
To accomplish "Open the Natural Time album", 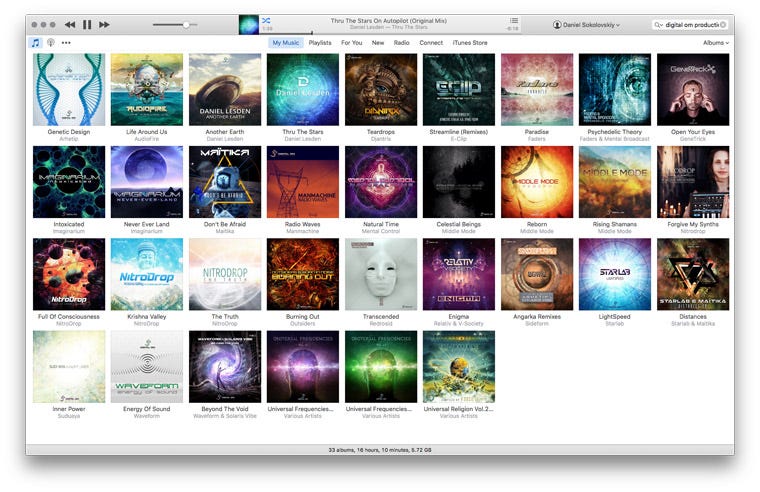I will [x=381, y=182].
